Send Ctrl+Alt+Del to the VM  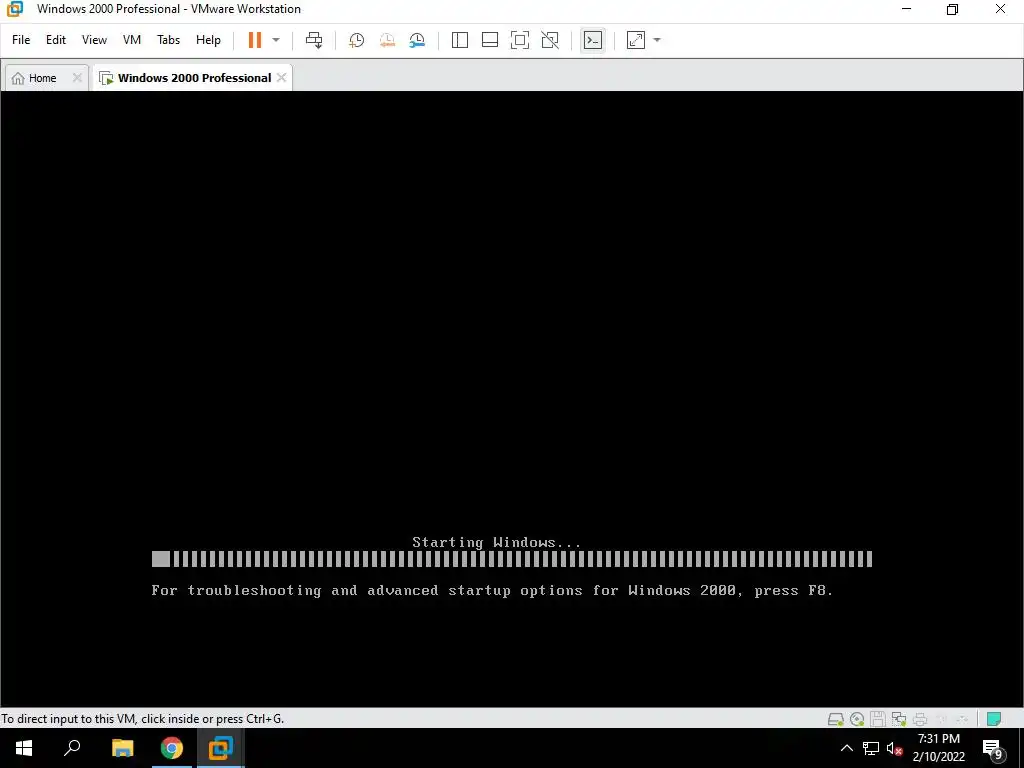(314, 40)
